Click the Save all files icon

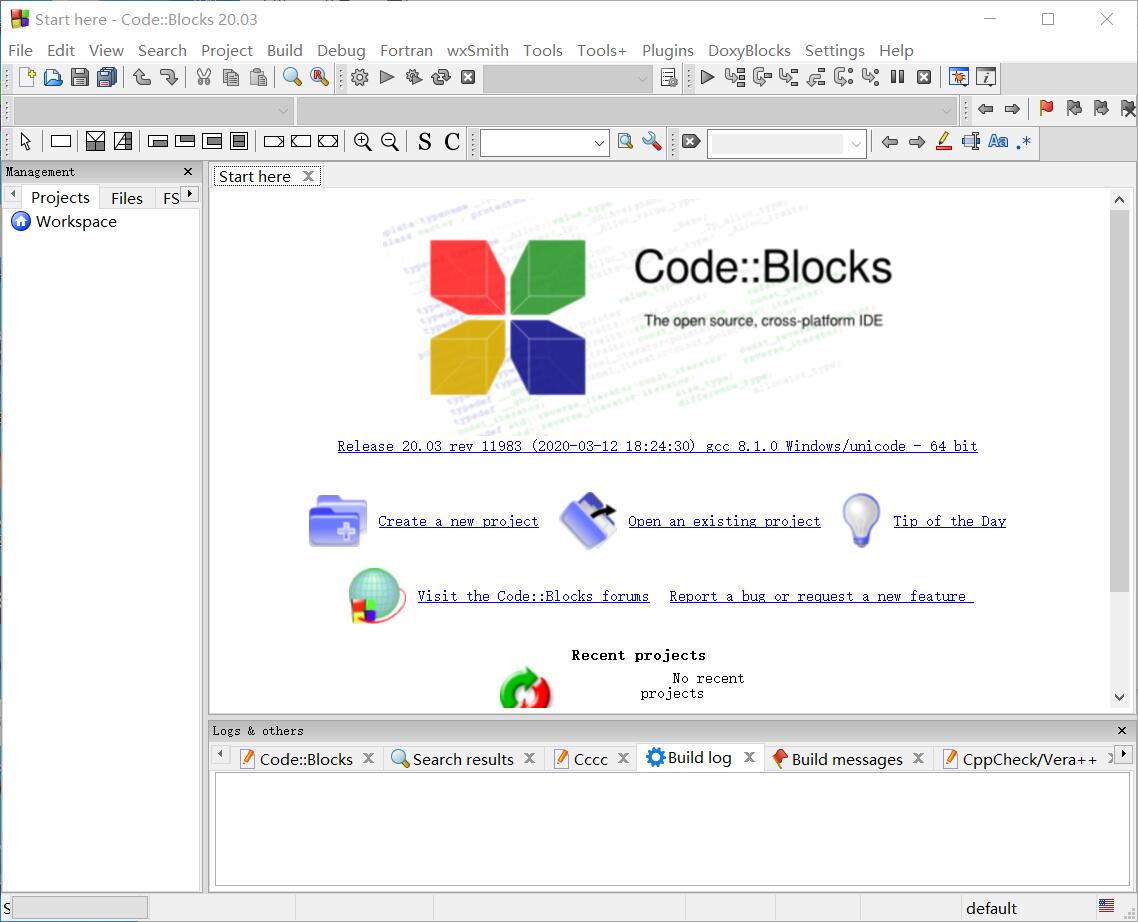coord(107,77)
